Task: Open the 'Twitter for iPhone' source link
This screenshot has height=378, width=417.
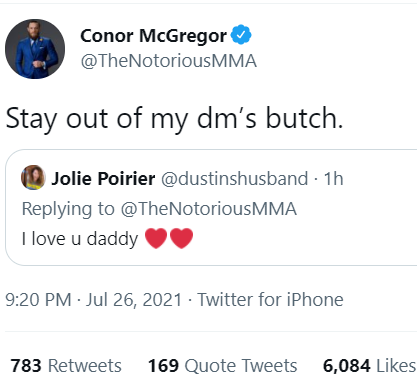Action: pyautogui.click(x=270, y=299)
